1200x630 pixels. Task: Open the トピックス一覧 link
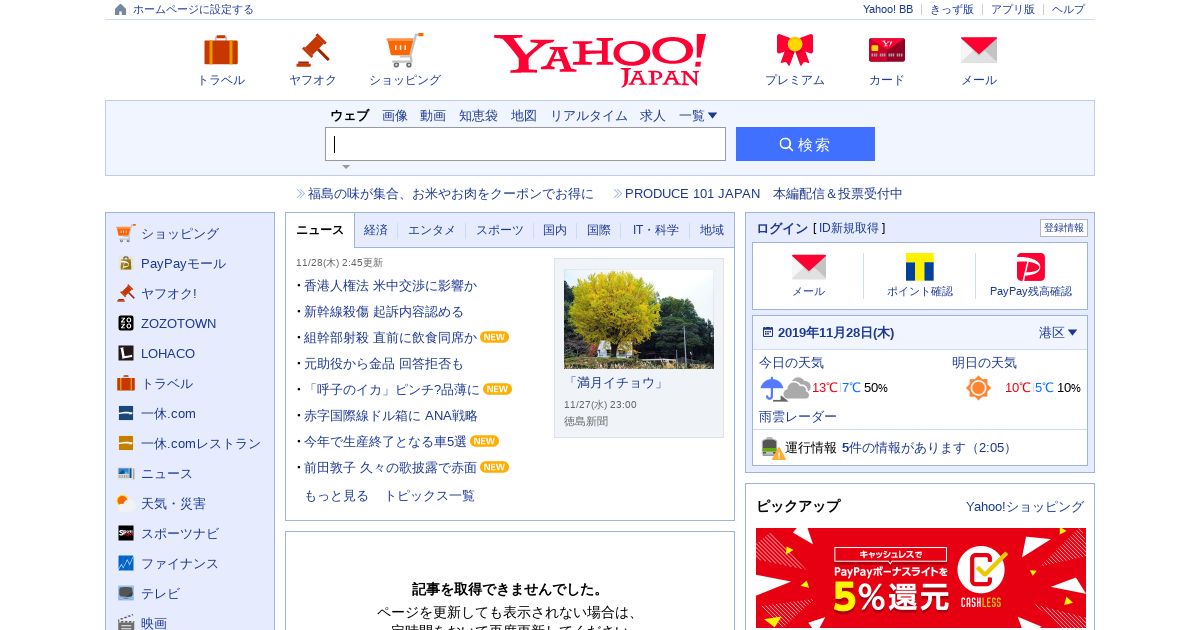pos(429,496)
